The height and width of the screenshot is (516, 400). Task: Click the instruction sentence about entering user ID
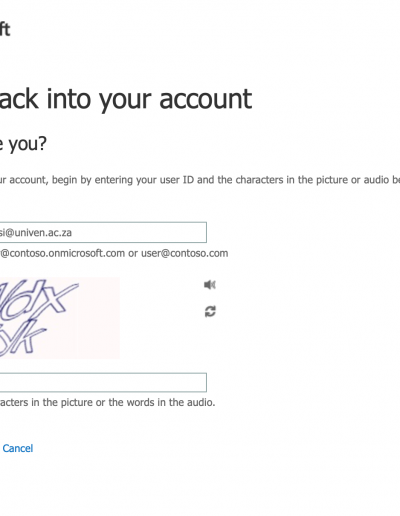tap(200, 180)
